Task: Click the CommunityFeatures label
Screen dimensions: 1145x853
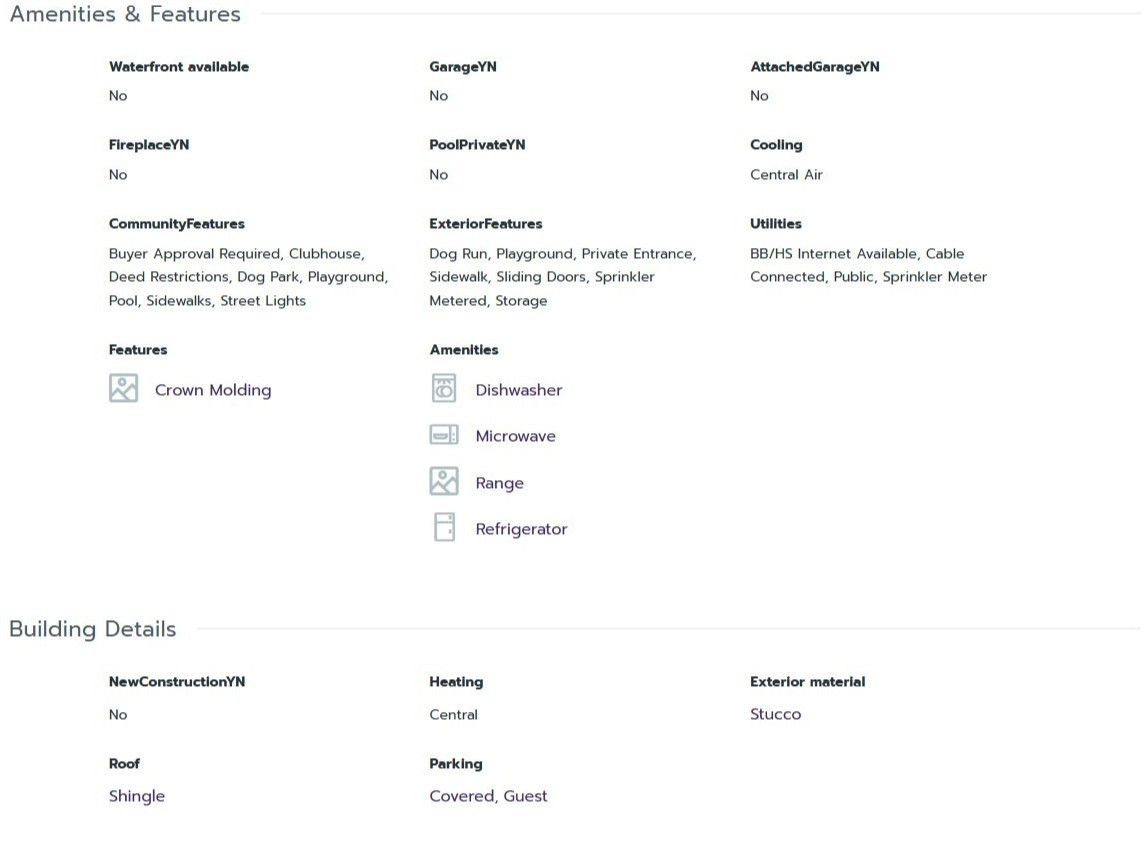Action: [177, 223]
